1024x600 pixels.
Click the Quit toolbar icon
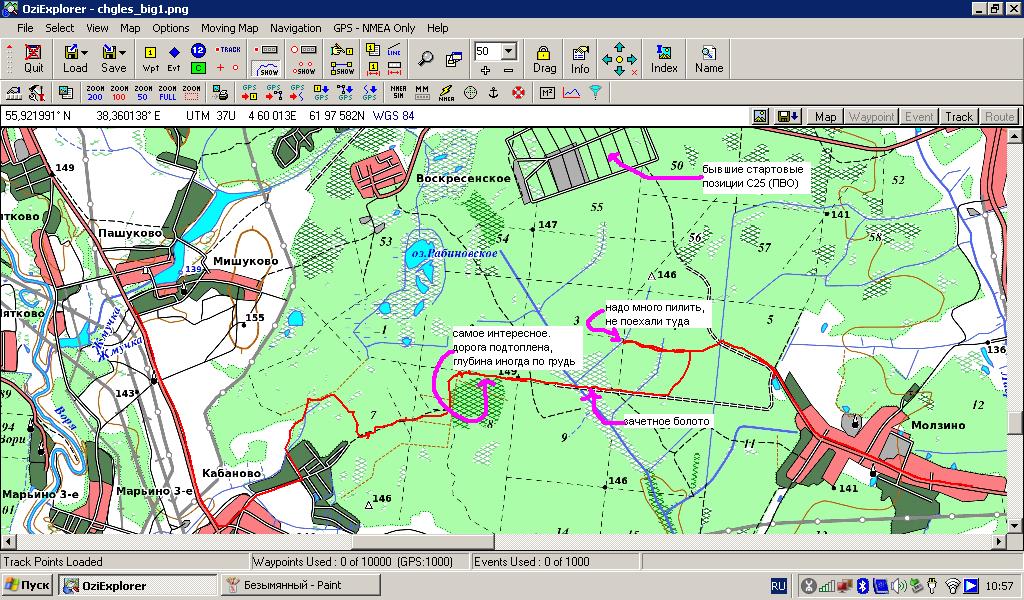tap(34, 58)
